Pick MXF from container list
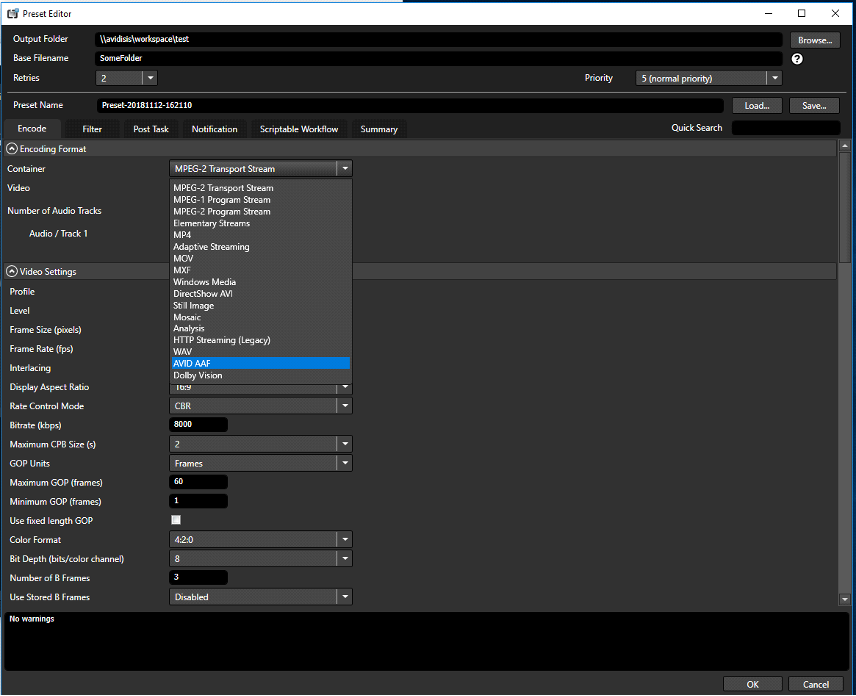The height and width of the screenshot is (696, 856). coord(261,270)
